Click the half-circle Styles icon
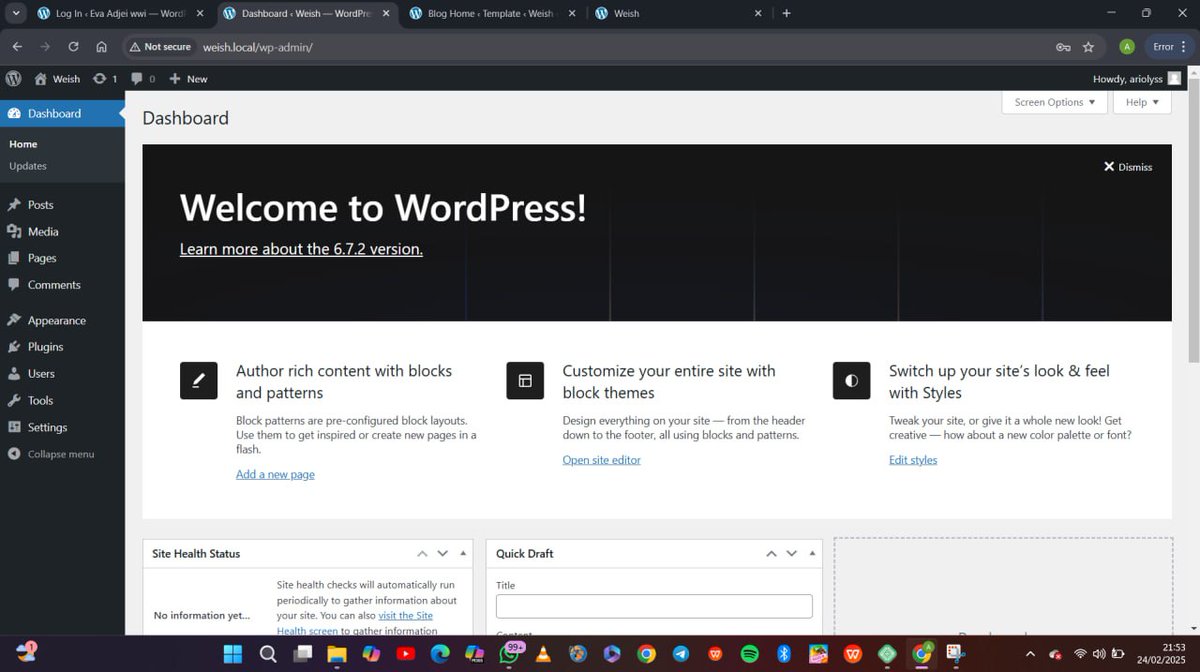Viewport: 1200px width, 672px height. pyautogui.click(x=851, y=381)
